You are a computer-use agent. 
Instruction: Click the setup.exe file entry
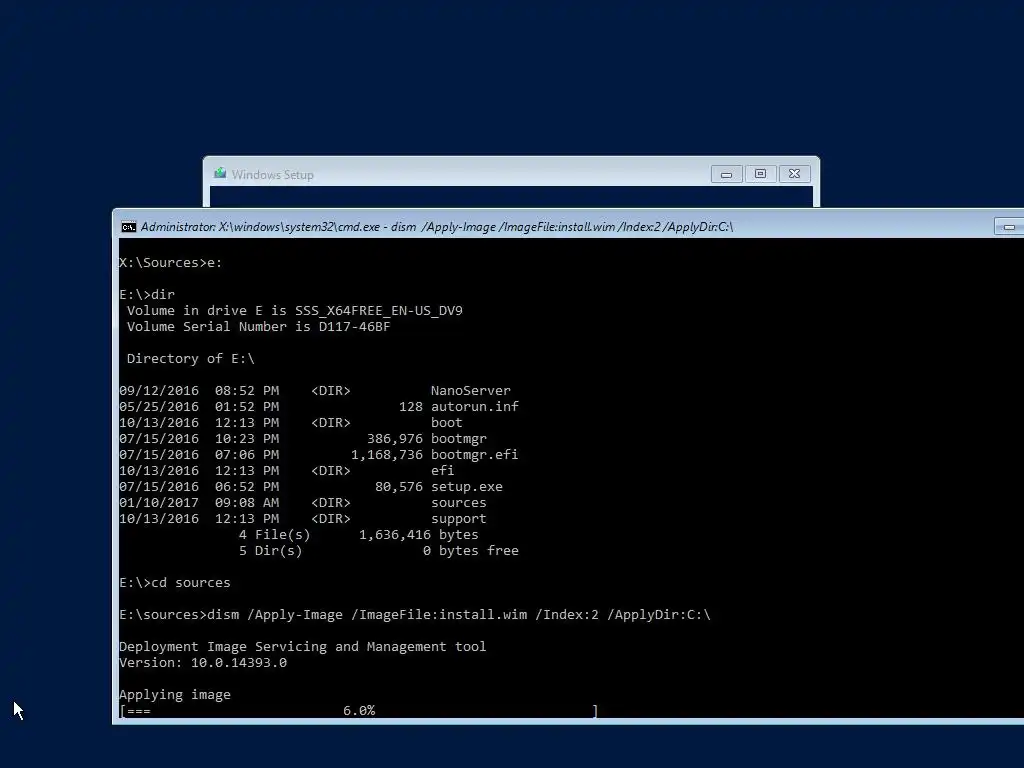click(311, 487)
